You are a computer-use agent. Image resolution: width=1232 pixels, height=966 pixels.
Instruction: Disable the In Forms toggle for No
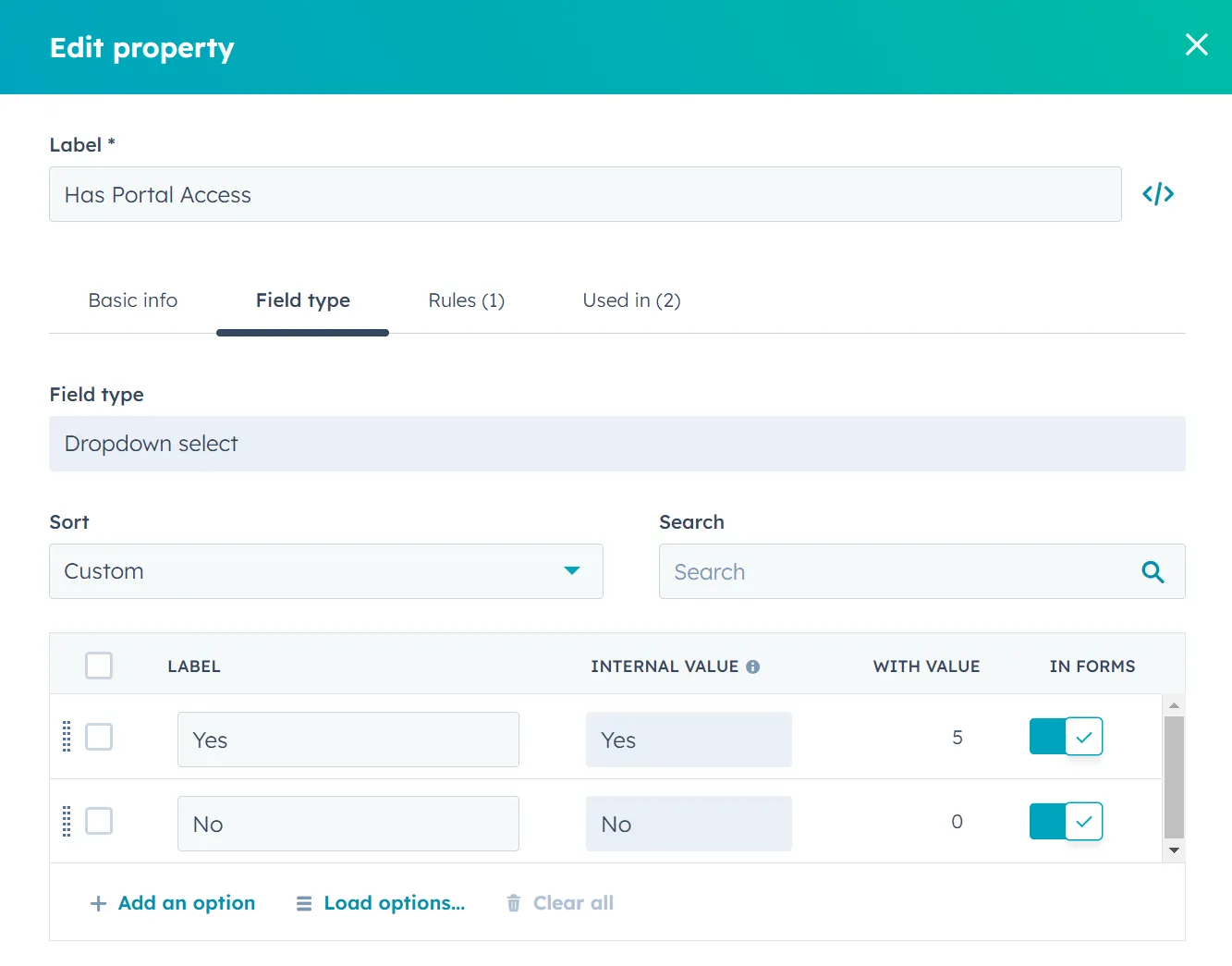click(x=1065, y=821)
